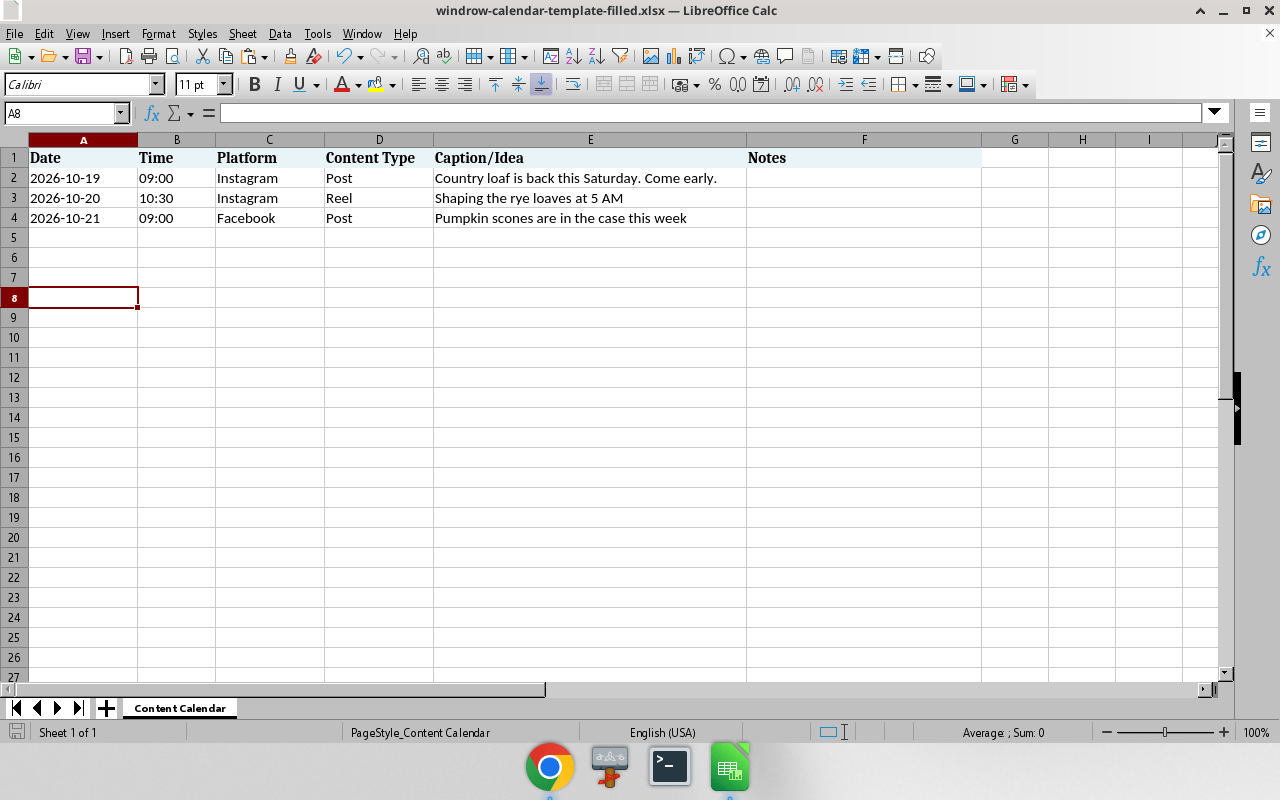Screen dimensions: 1280x800
Task: Open the Data menu
Action: pos(280,34)
